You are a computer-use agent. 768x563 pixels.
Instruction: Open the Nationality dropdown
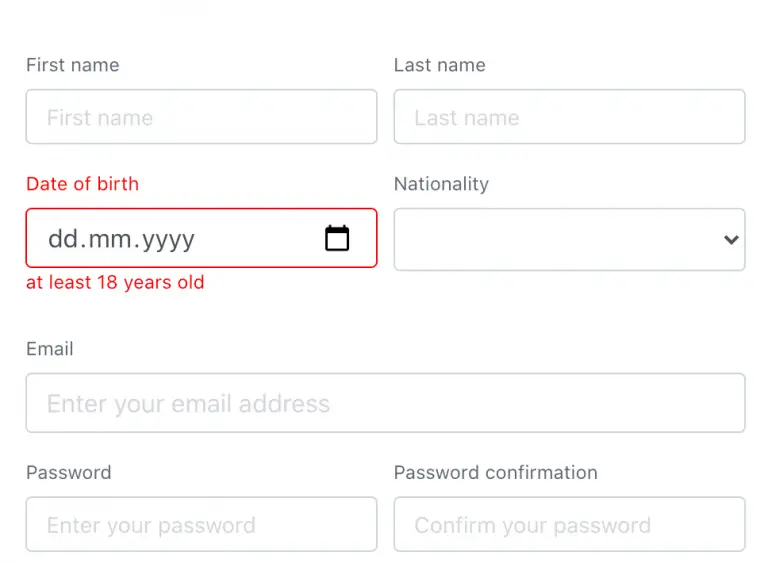(x=569, y=240)
